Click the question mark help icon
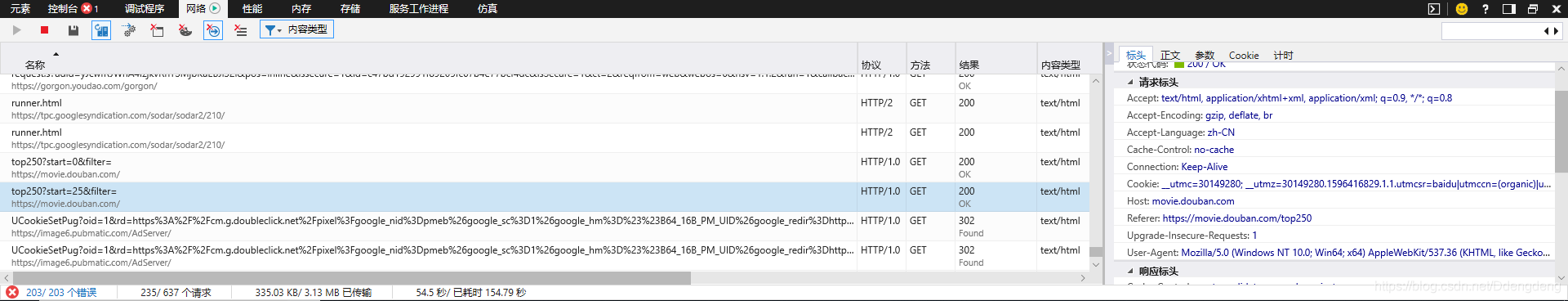The height and width of the screenshot is (301, 1568). point(1485,9)
